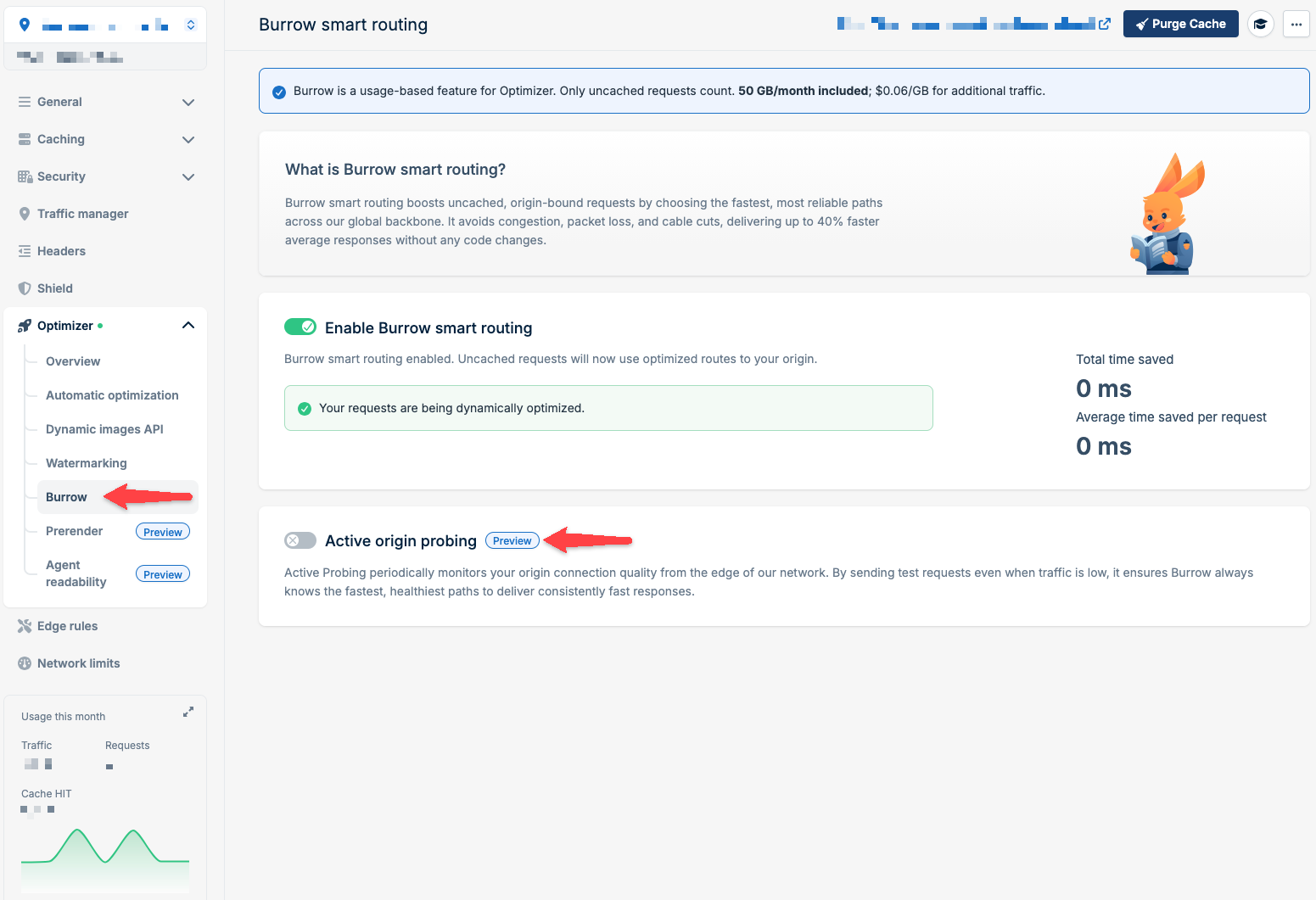Click Preview badge beside Active origin probing
The image size is (1316, 900).
tap(512, 540)
